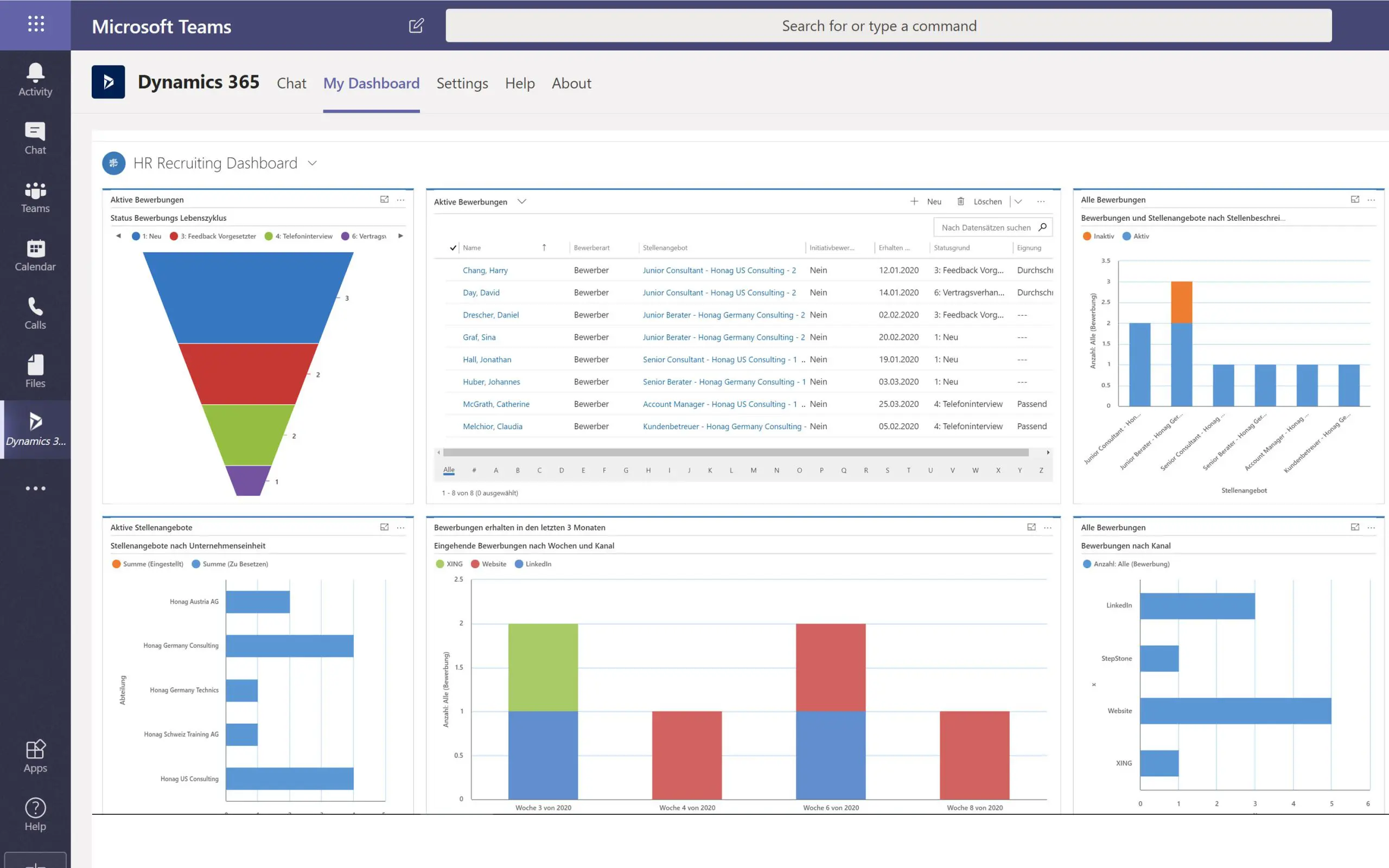Open more commands ellipsis in grid toolbar

pos(1041,201)
